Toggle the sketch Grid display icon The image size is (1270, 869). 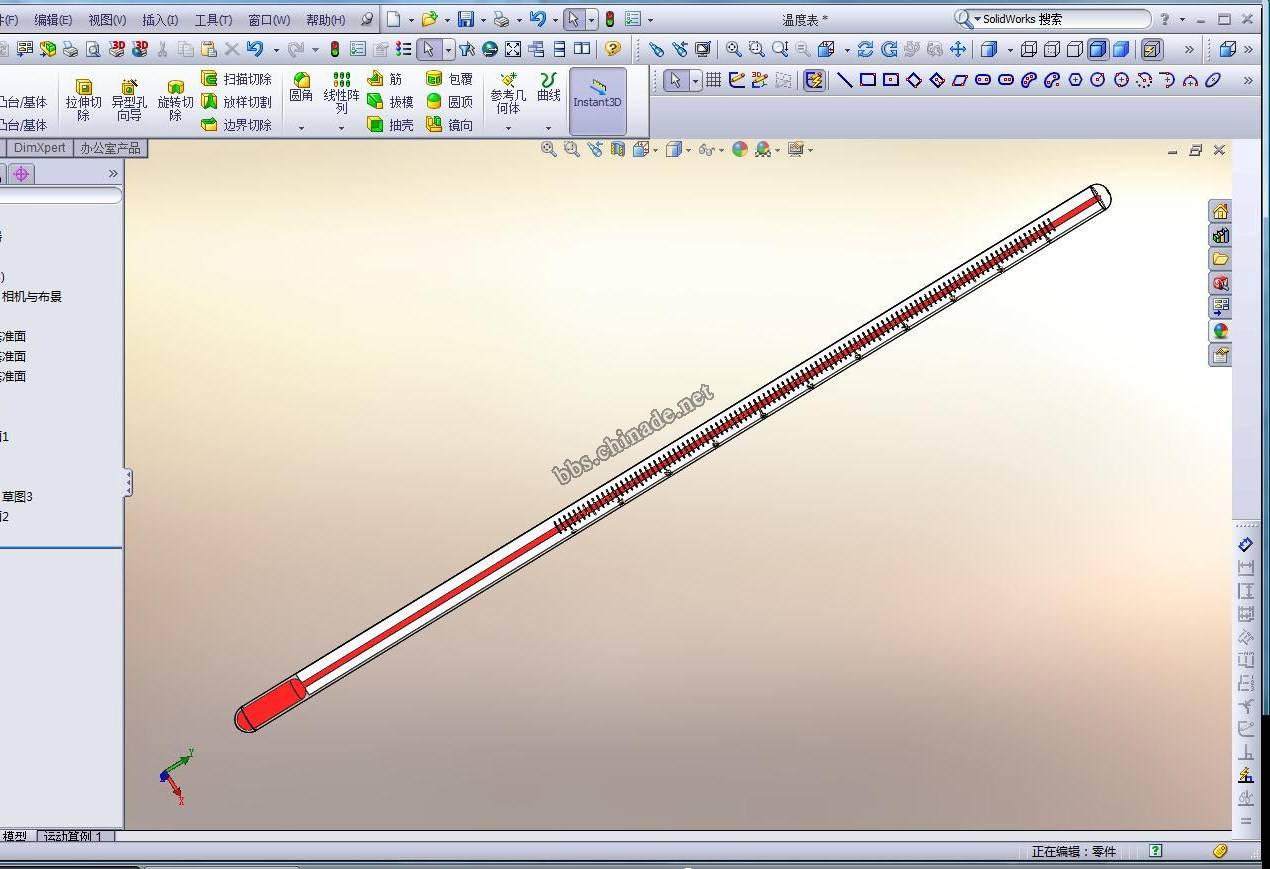pos(714,80)
